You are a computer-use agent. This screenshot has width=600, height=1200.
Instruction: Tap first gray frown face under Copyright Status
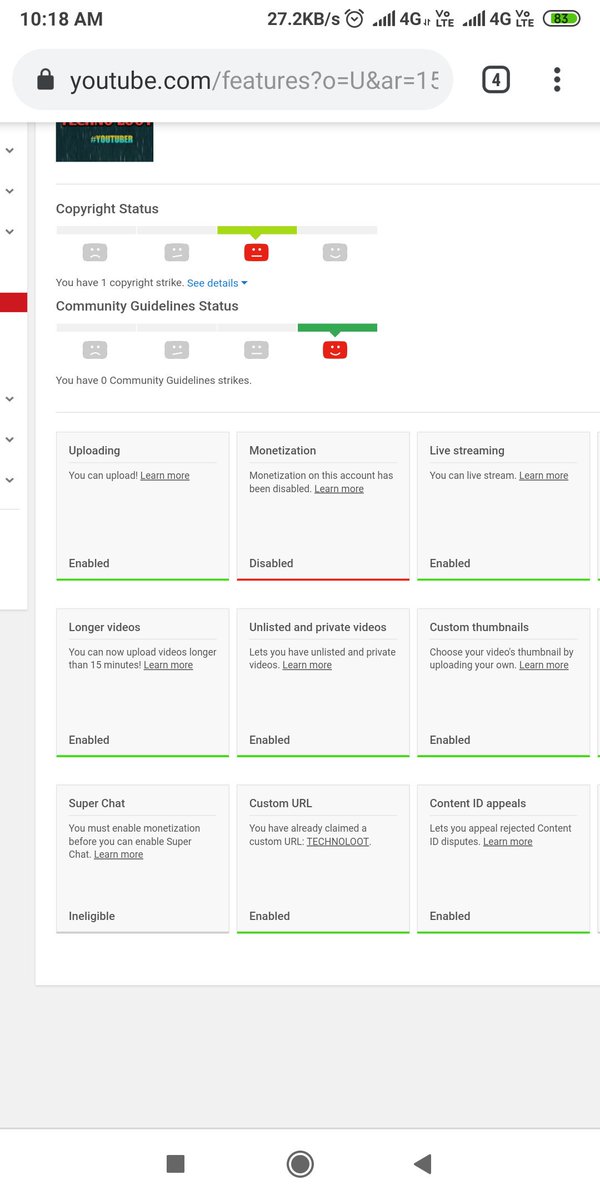tap(95, 253)
